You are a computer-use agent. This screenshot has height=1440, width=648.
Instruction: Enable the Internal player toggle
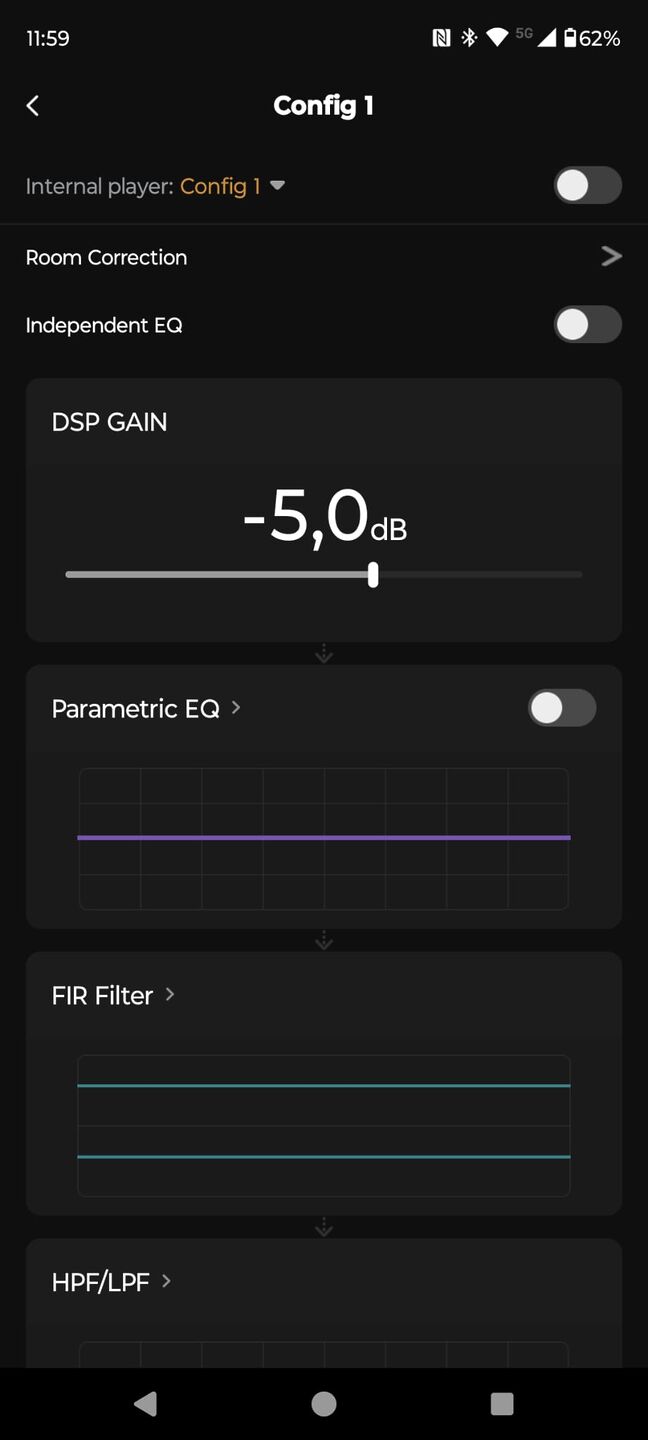pyautogui.click(x=588, y=186)
